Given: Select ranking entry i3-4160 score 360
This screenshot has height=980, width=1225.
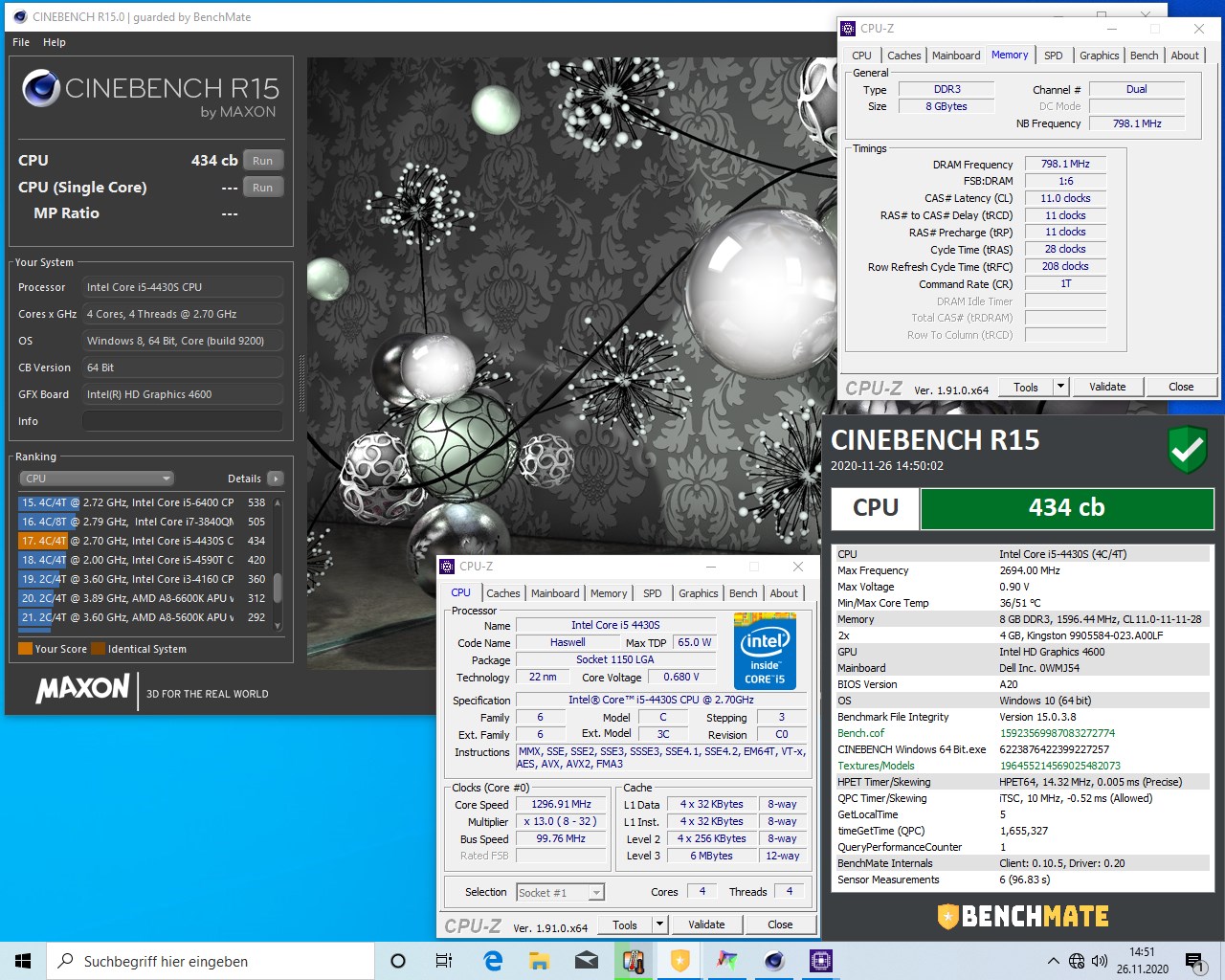Looking at the screenshot, I should (x=144, y=579).
